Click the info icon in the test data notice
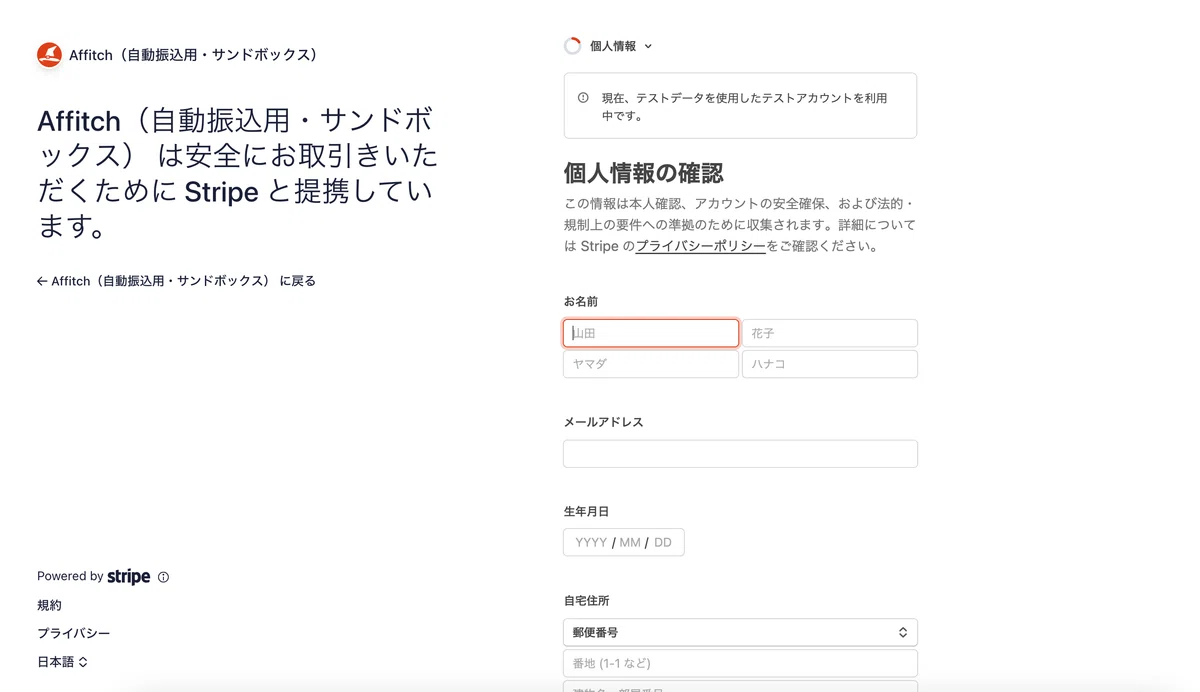The width and height of the screenshot is (1200, 692). 583,98
